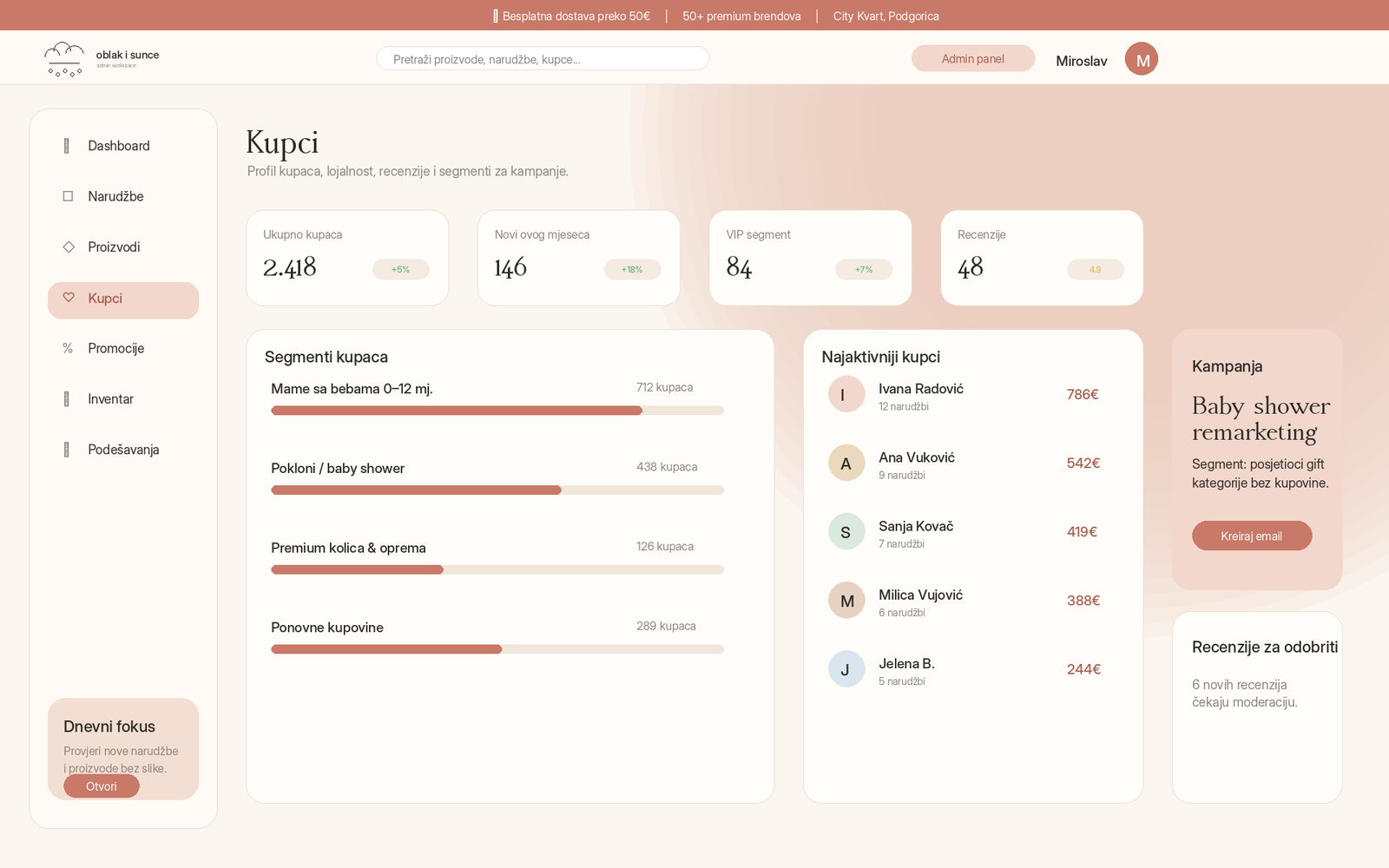Viewport: 1389px width, 868px height.
Task: Click the icon before Besplatna dostava banner
Action: pos(496,16)
